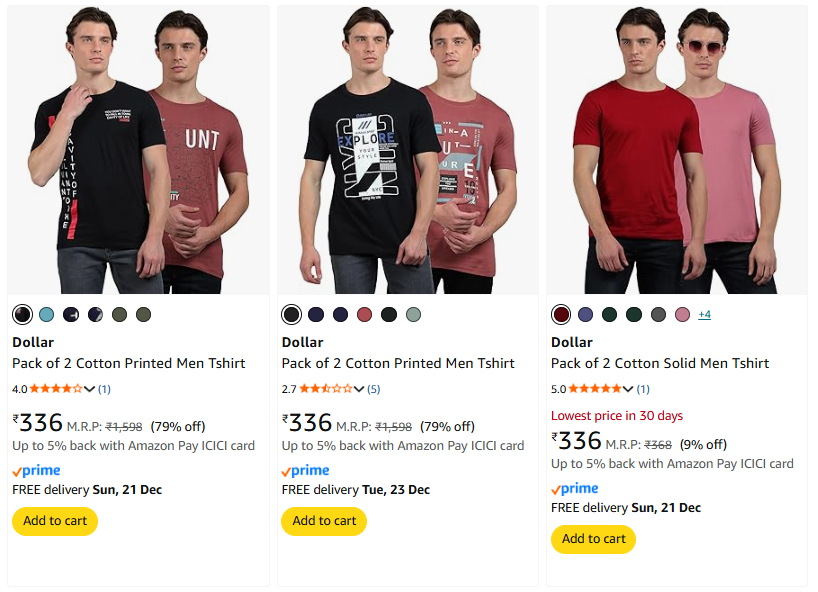This screenshot has height=592, width=818.
Task: Pick the pink color swatch on third product
Action: click(x=682, y=315)
